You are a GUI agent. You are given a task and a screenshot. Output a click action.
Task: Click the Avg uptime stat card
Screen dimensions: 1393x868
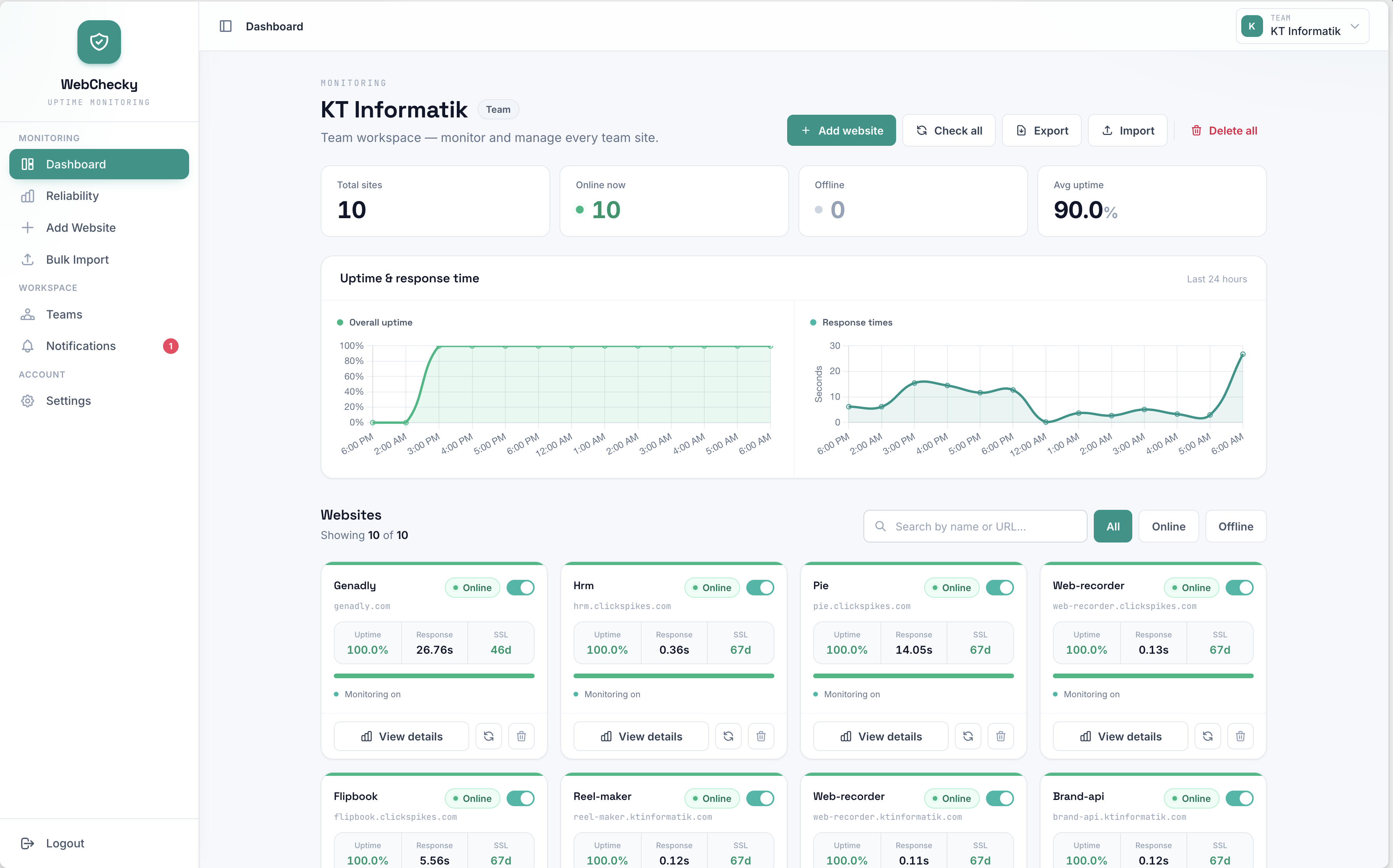point(1152,201)
